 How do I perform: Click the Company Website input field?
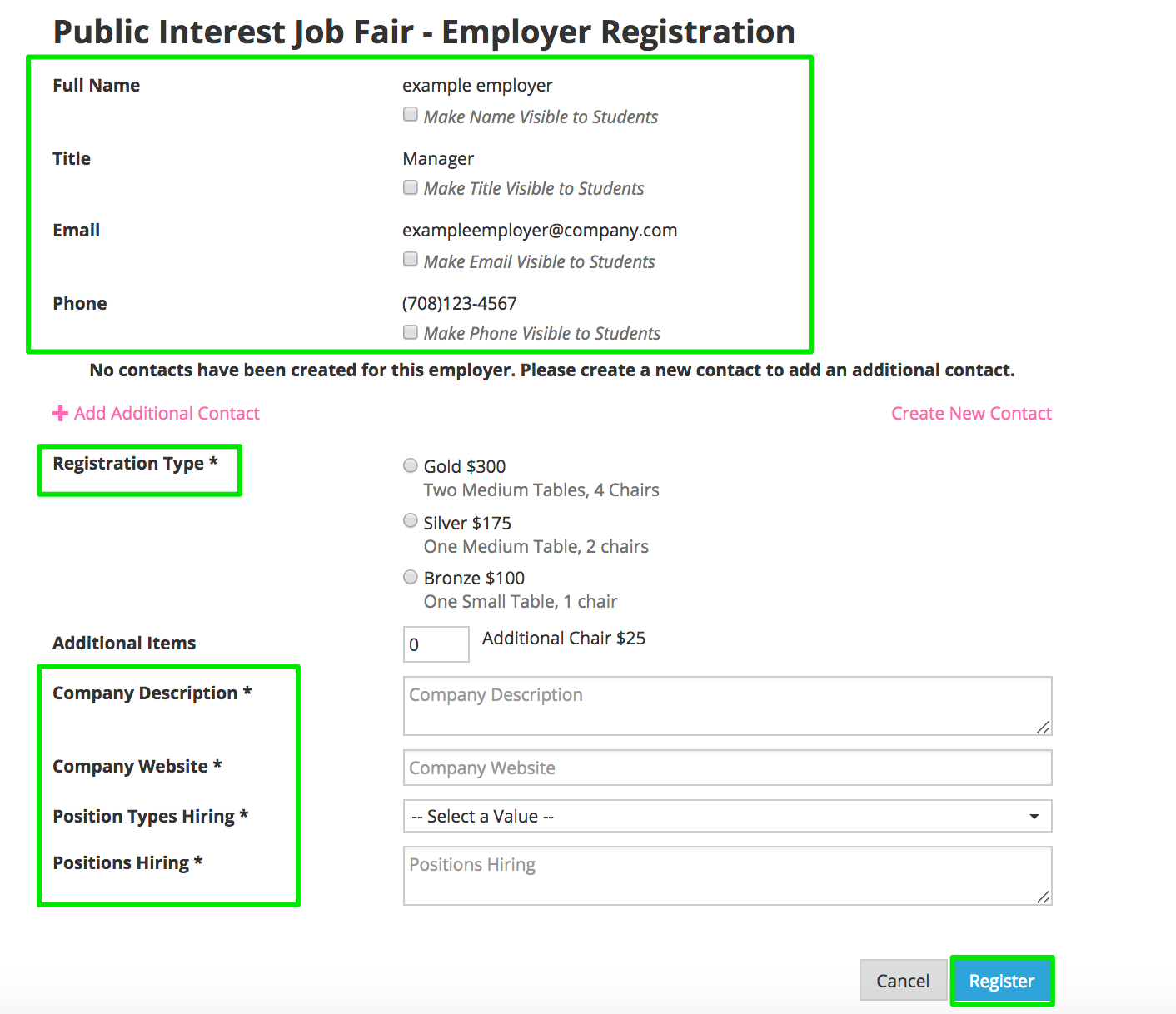[726, 768]
